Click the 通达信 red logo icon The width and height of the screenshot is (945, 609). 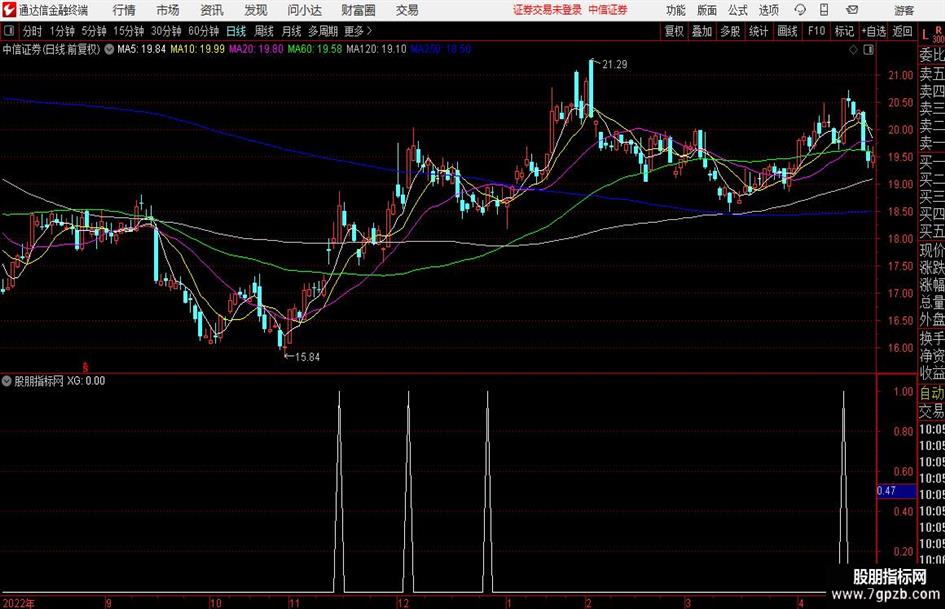[9, 10]
